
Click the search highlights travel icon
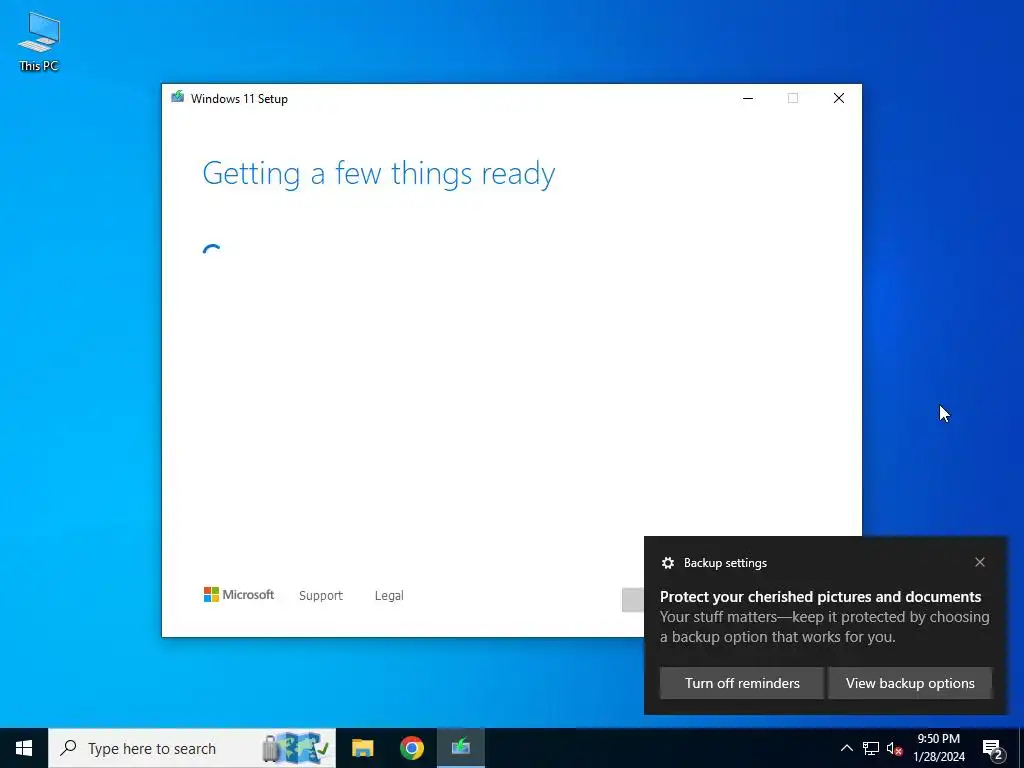pos(295,748)
